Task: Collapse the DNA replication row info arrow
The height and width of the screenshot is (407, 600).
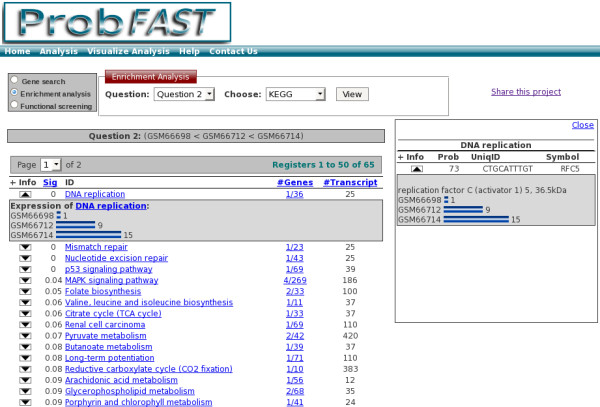Action: pos(26,194)
